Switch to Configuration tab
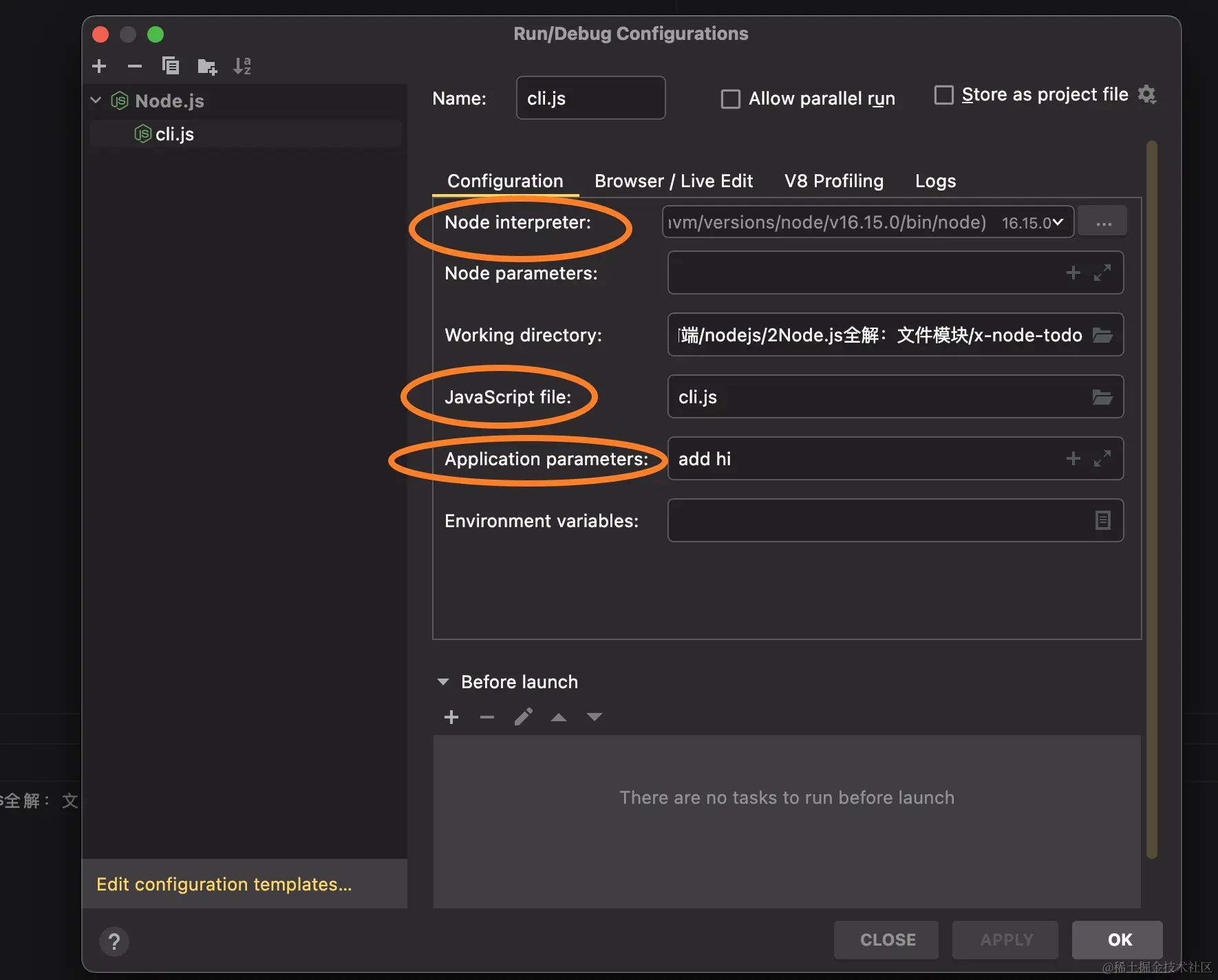This screenshot has height=980, width=1218. (x=505, y=181)
